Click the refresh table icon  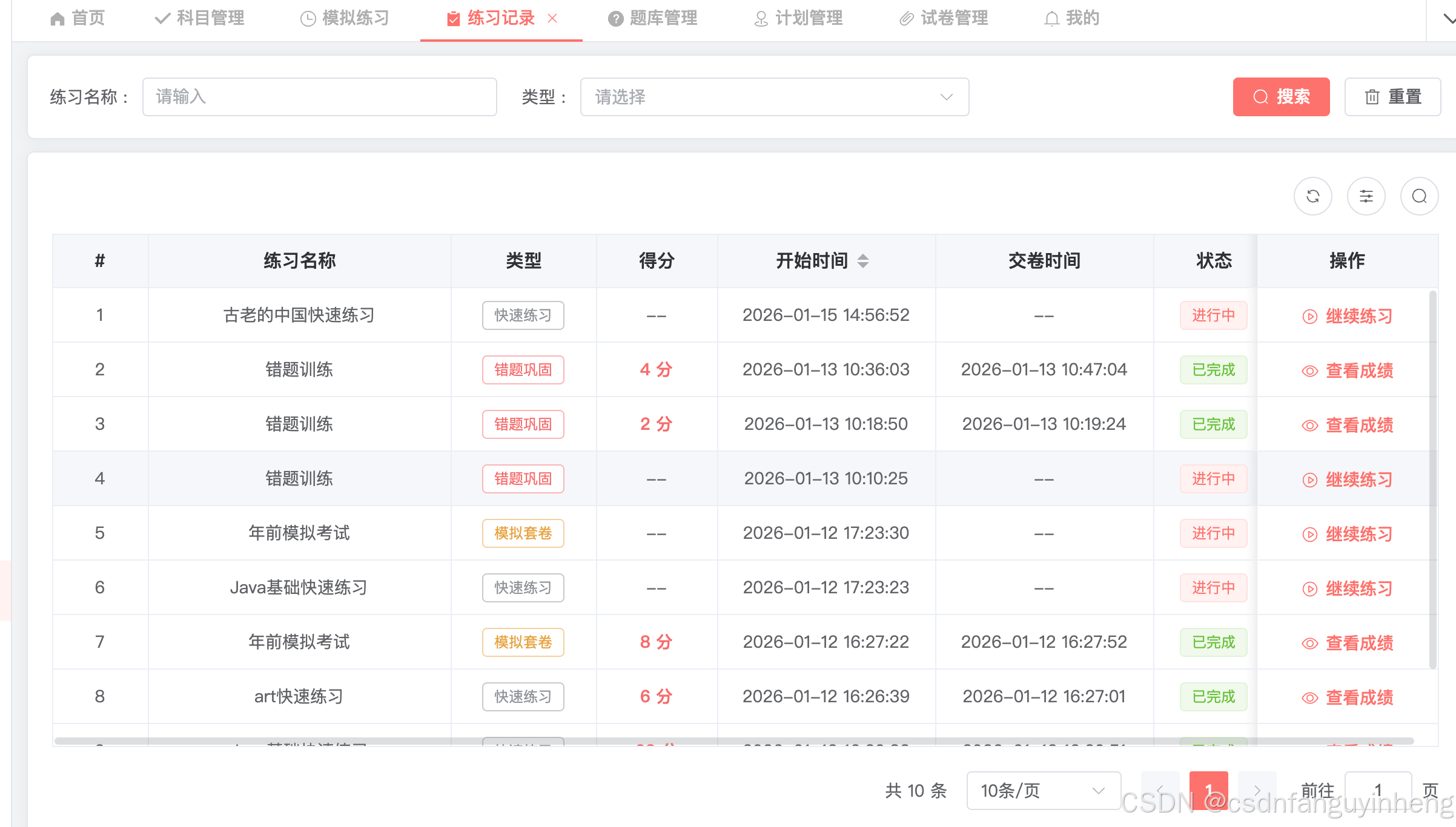(1312, 196)
